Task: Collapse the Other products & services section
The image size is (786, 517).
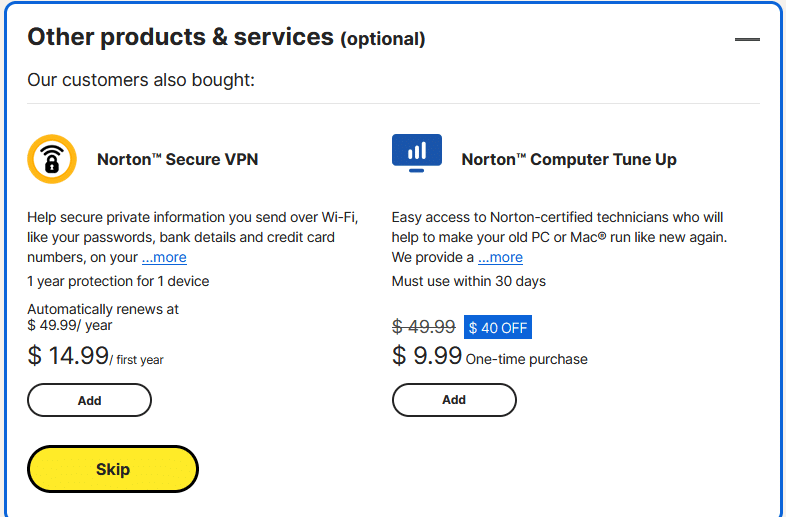Action: [747, 39]
